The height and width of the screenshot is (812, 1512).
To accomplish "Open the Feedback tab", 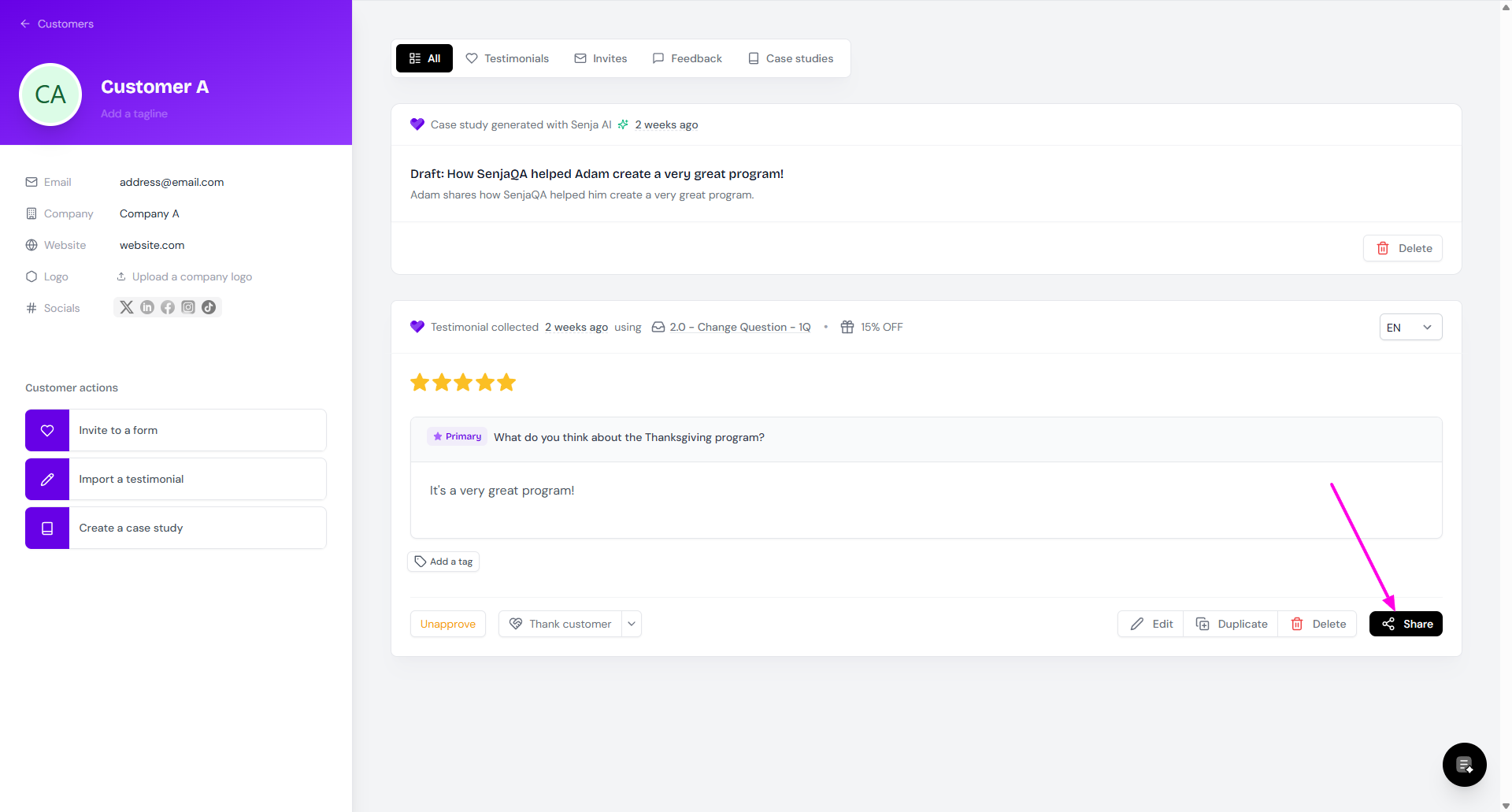I will click(x=687, y=58).
